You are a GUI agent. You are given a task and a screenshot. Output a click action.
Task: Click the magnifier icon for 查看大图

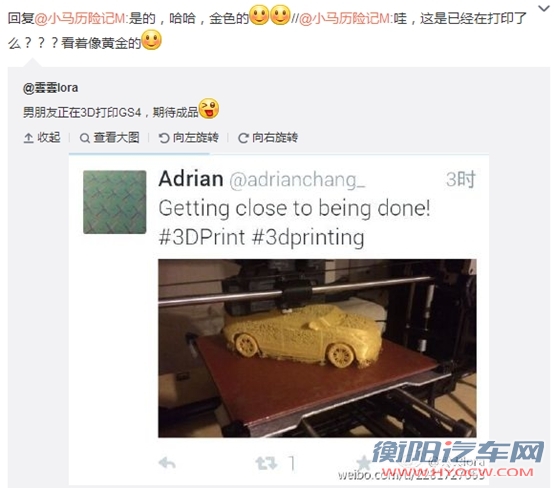[x=84, y=138]
